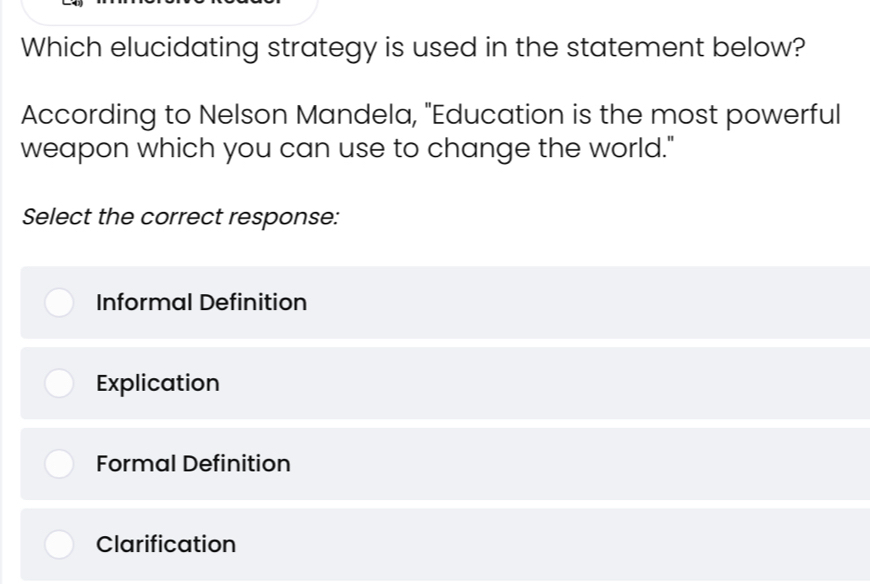Click the Informal Definition answer row
870x584 pixels.
pyautogui.click(x=435, y=302)
